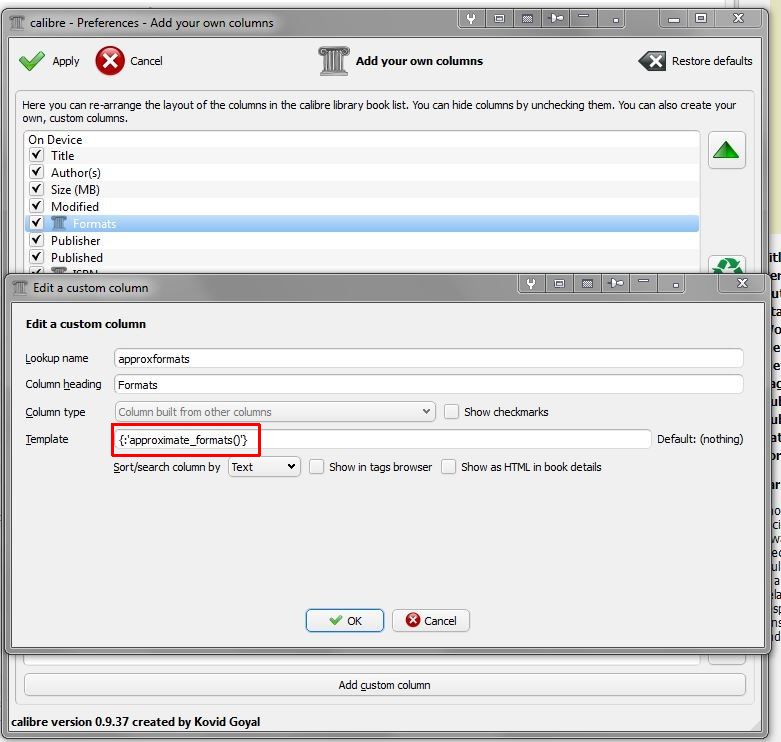
Task: Click the dotted transparency icon in Preferences title bar
Action: coord(527,19)
